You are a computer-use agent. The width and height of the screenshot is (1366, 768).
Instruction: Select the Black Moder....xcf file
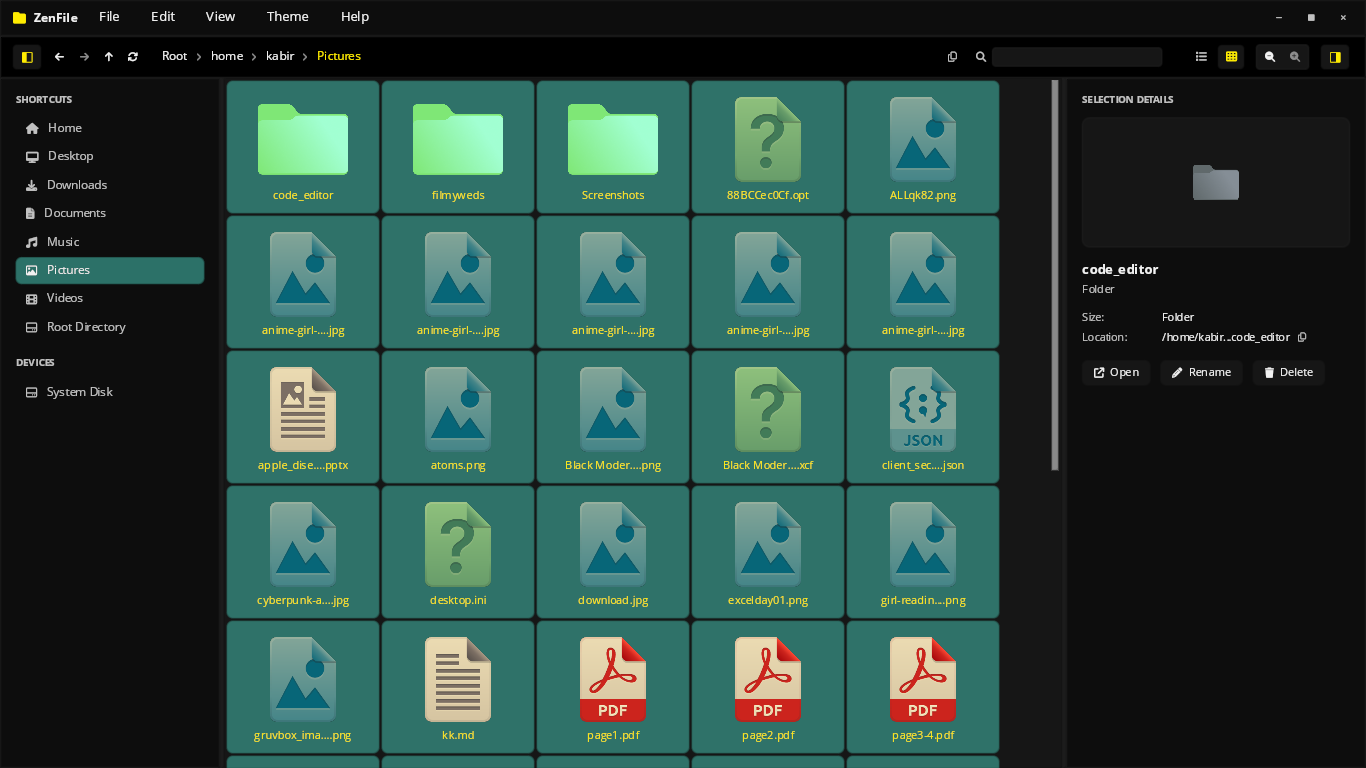[768, 417]
